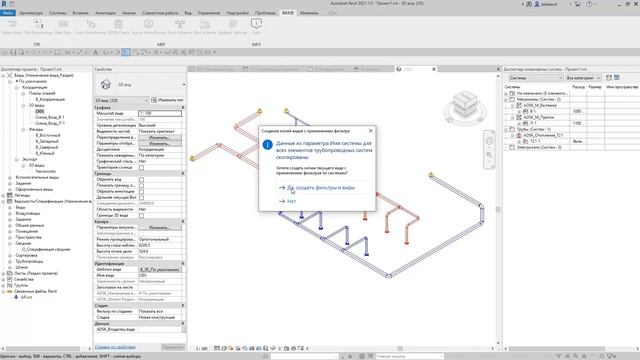Click the zoom tool on navigation bar
The image size is (640, 360).
click(x=489, y=155)
